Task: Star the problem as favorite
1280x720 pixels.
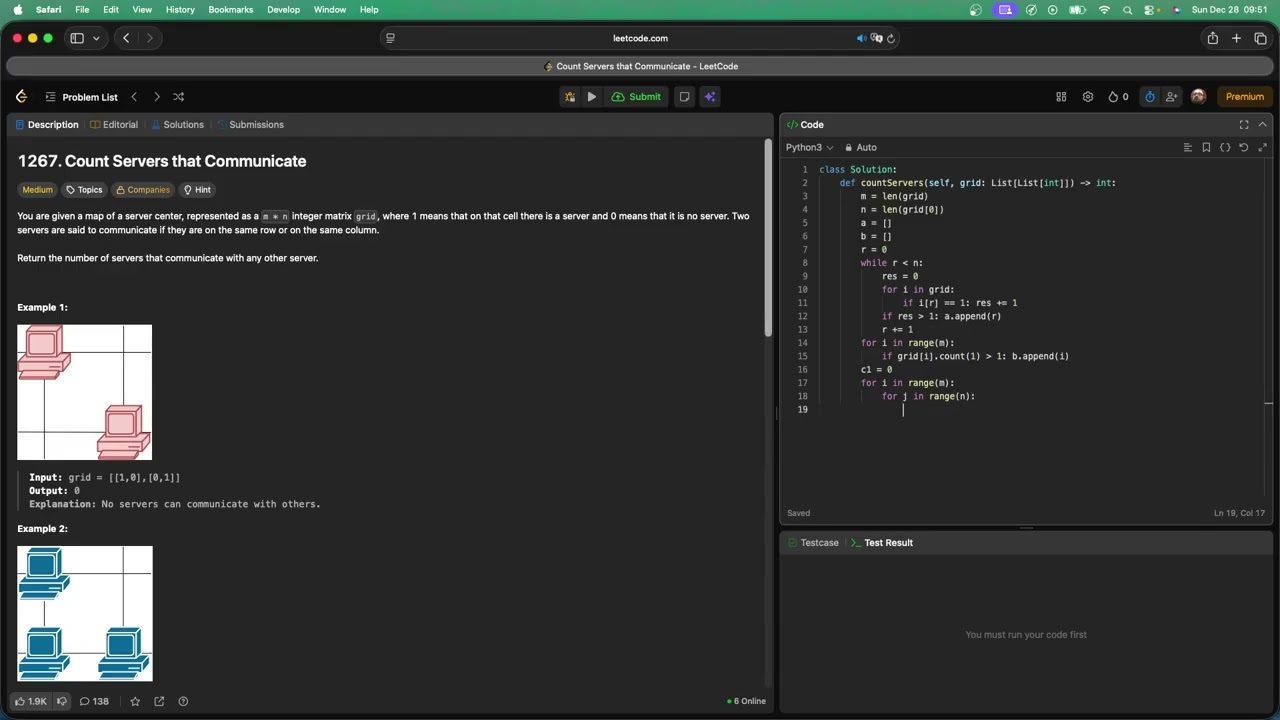Action: (x=135, y=701)
